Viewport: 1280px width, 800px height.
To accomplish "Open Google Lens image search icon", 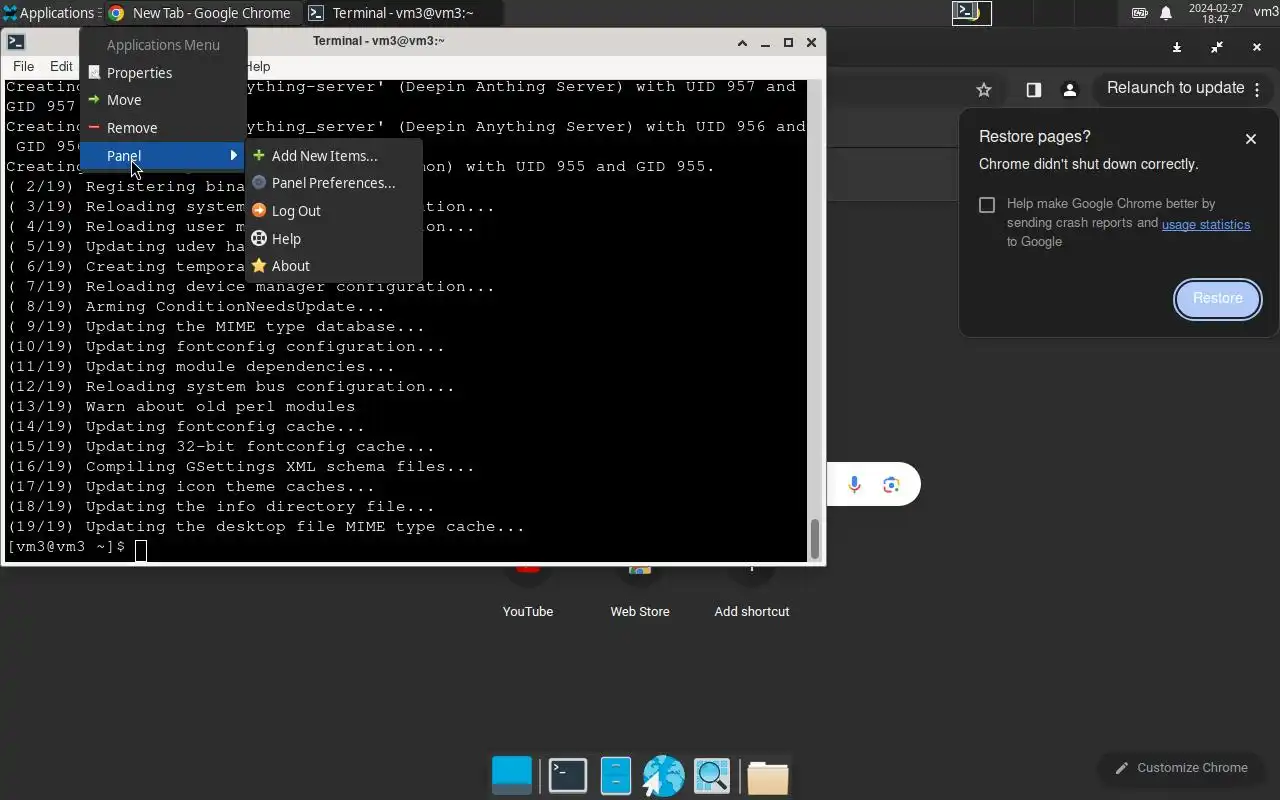I will point(891,485).
